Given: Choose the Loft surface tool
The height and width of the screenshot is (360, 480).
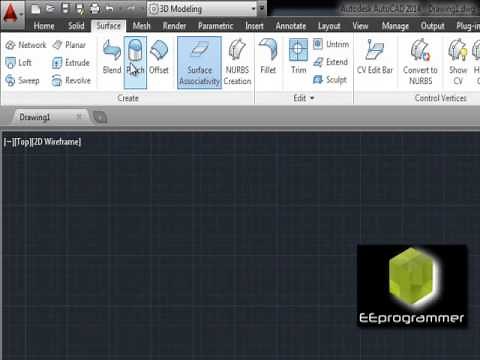Looking at the screenshot, I should (x=19, y=62).
